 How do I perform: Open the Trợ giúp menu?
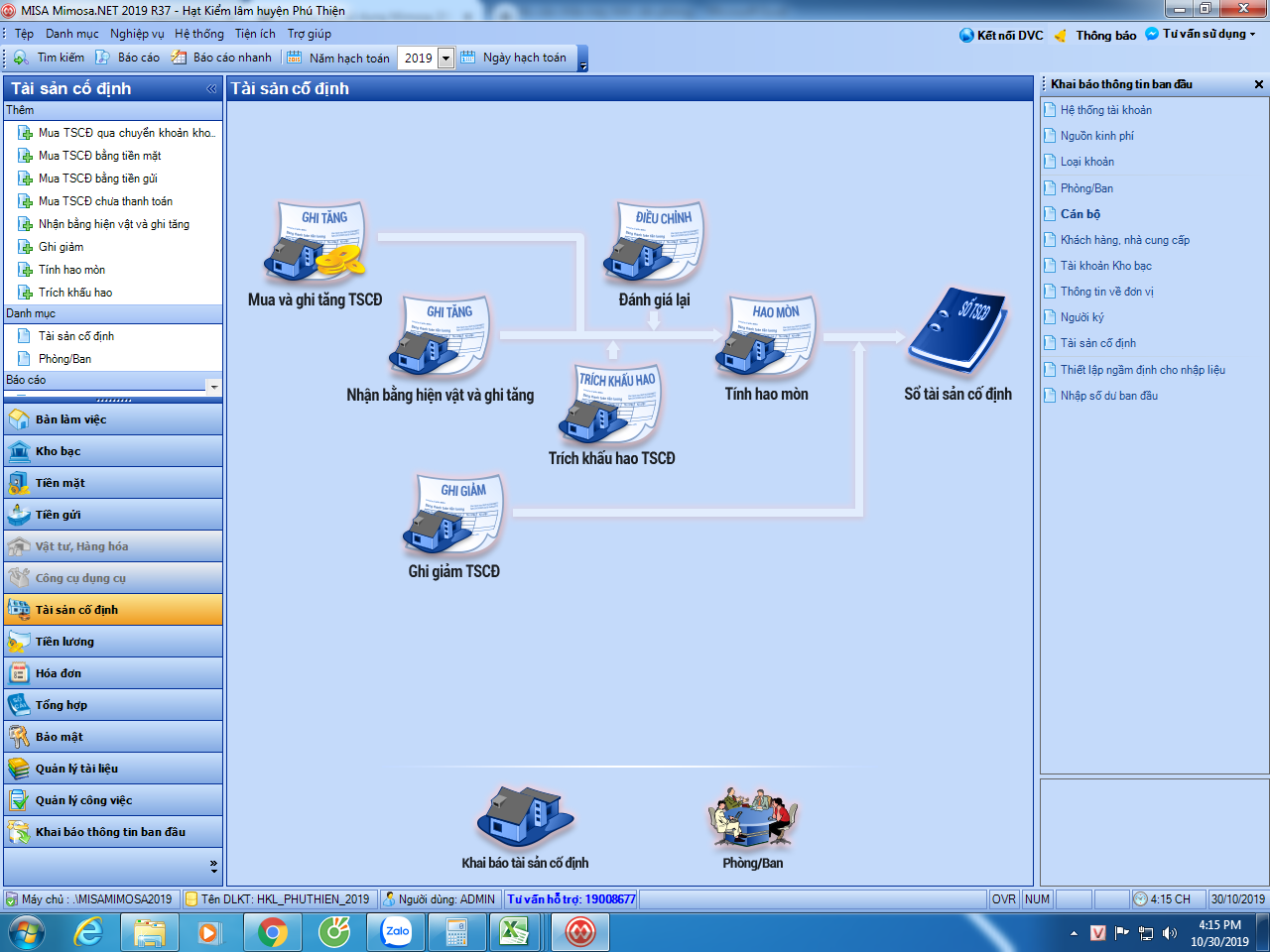pos(310,34)
